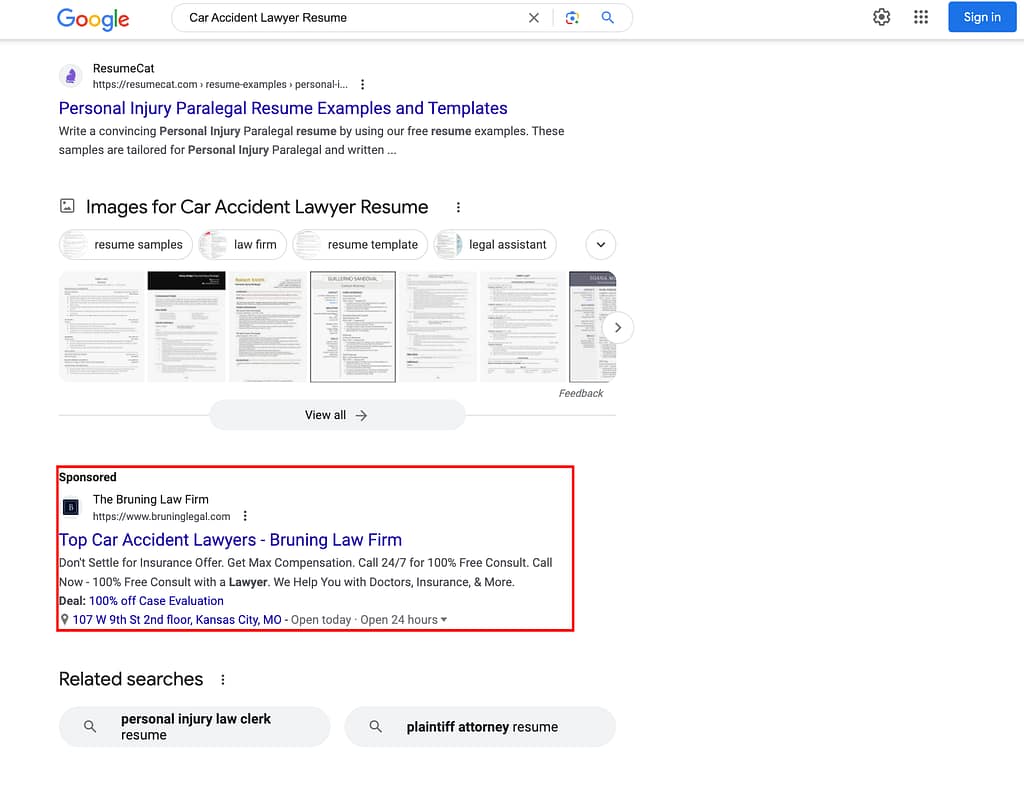Open the resume thumbnail with orange name heading
The width and height of the screenshot is (1024, 812).
tap(268, 327)
